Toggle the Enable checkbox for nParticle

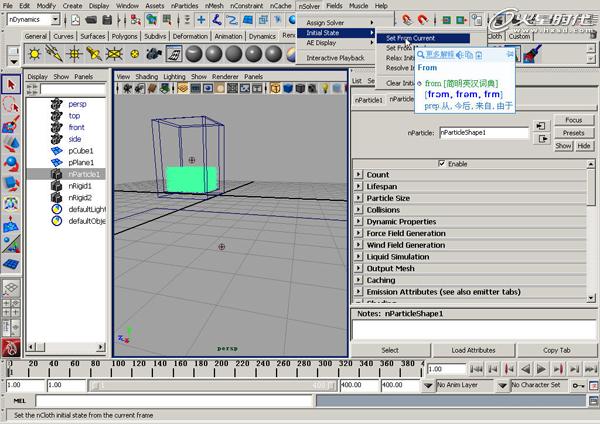(x=441, y=163)
